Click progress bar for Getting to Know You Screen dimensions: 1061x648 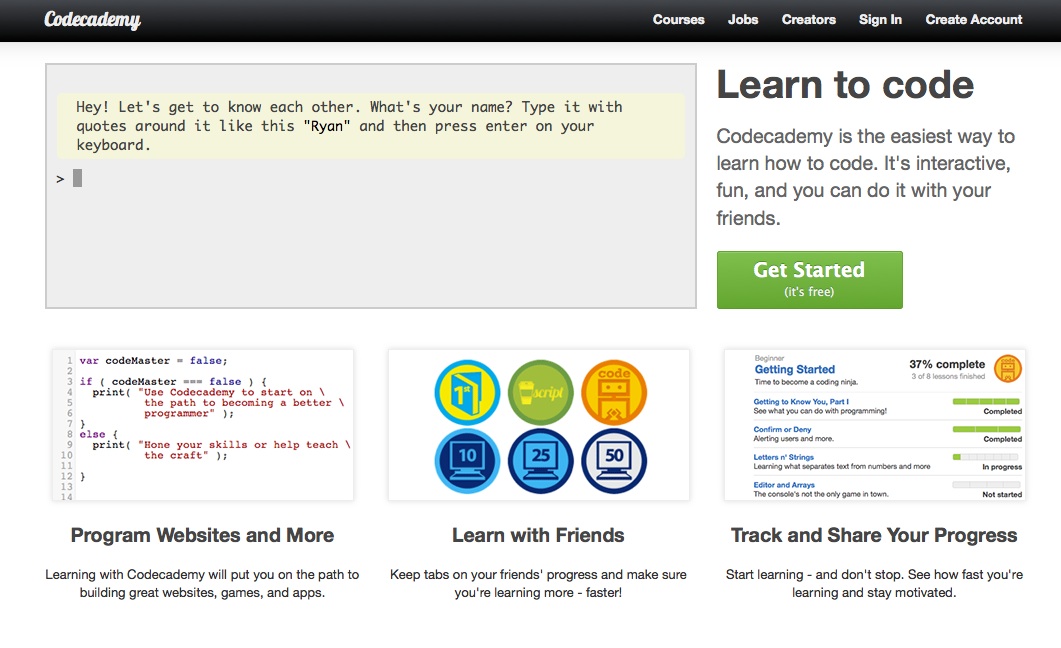tap(986, 401)
